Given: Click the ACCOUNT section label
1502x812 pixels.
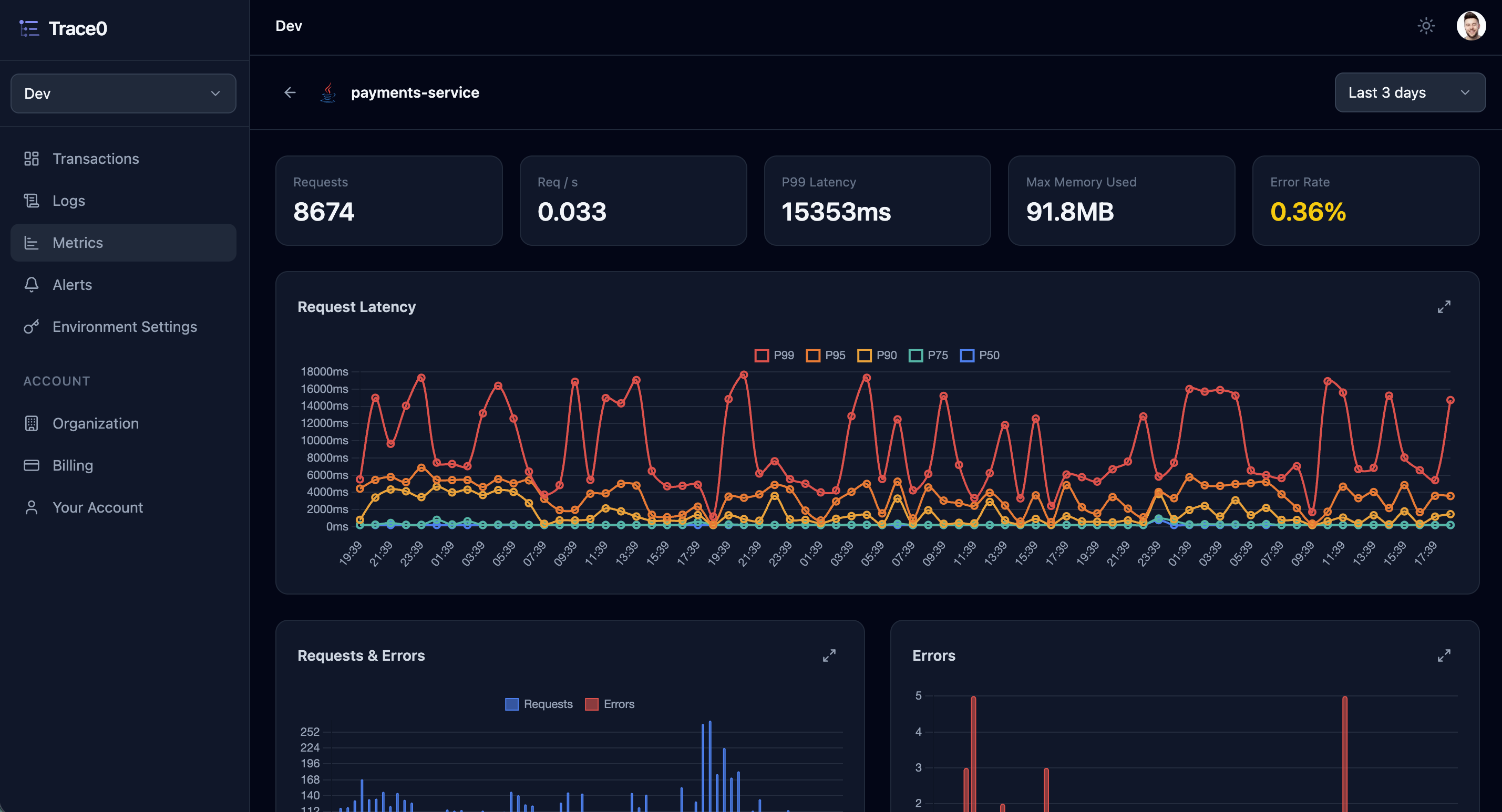Looking at the screenshot, I should (57, 381).
